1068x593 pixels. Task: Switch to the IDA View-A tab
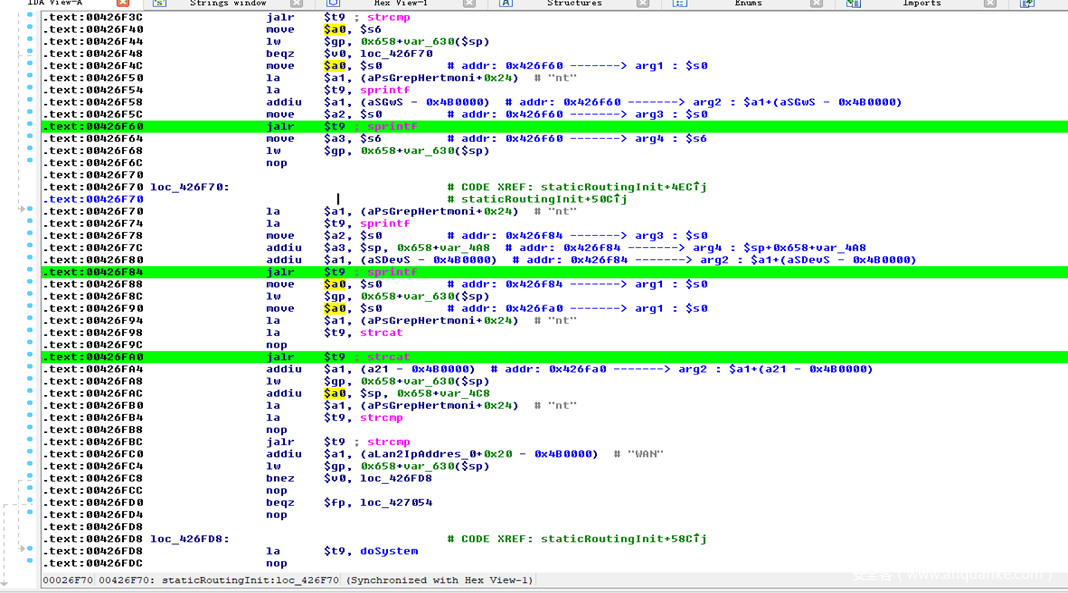tap(54, 3)
